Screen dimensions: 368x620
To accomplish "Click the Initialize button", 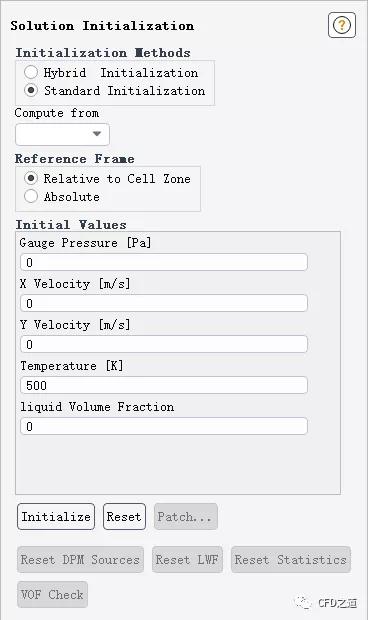I will pyautogui.click(x=56, y=516).
